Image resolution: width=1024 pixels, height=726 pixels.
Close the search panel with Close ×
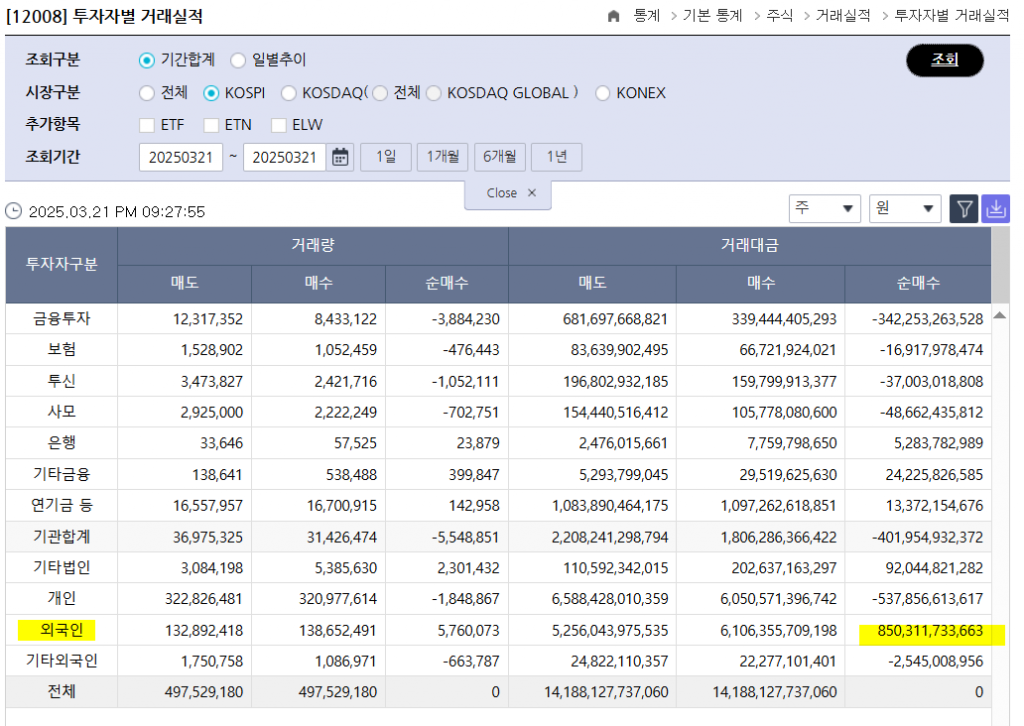[507, 193]
